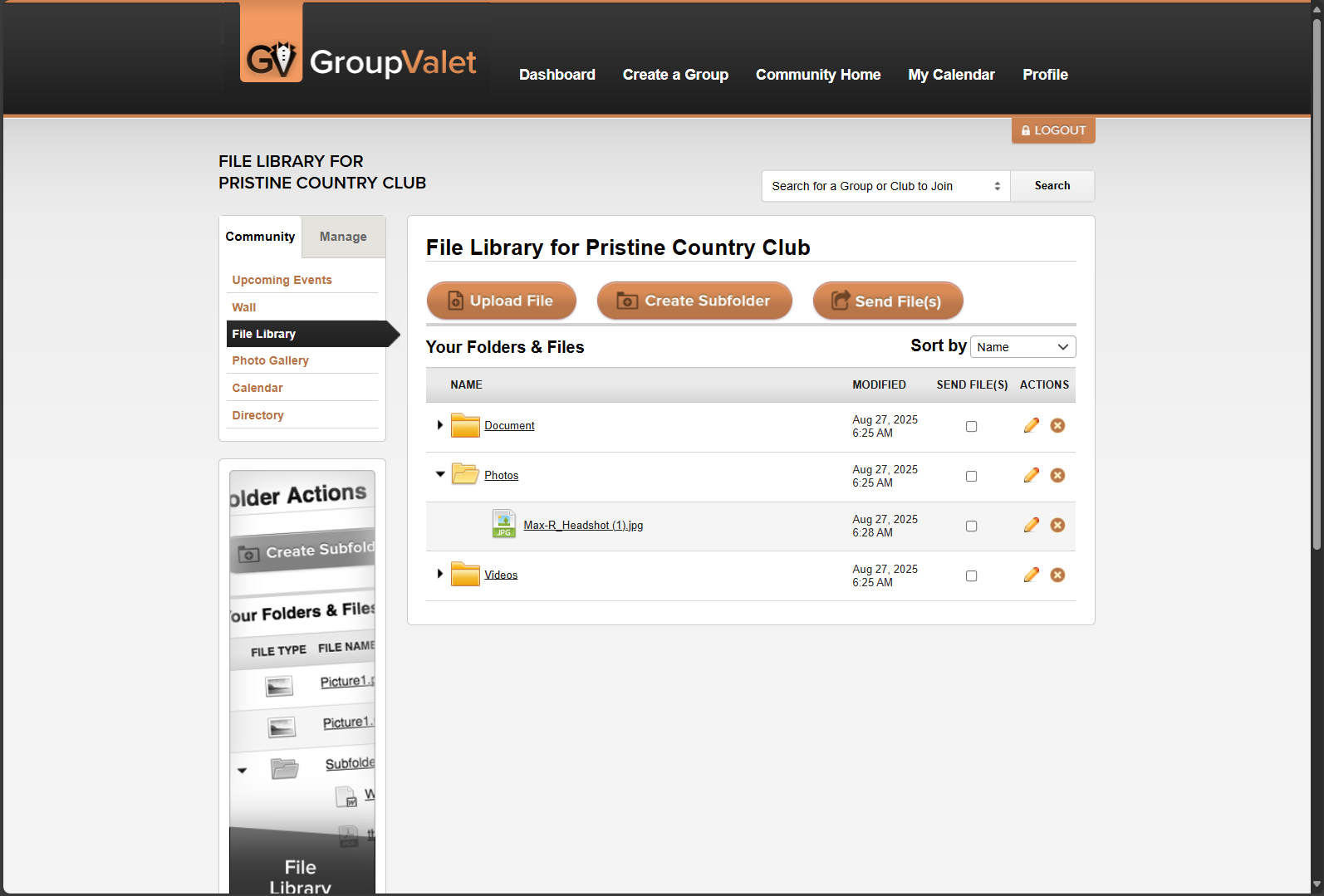Click delete icon for Document folder
Screen dimensions: 1324x896
[1057, 426]
